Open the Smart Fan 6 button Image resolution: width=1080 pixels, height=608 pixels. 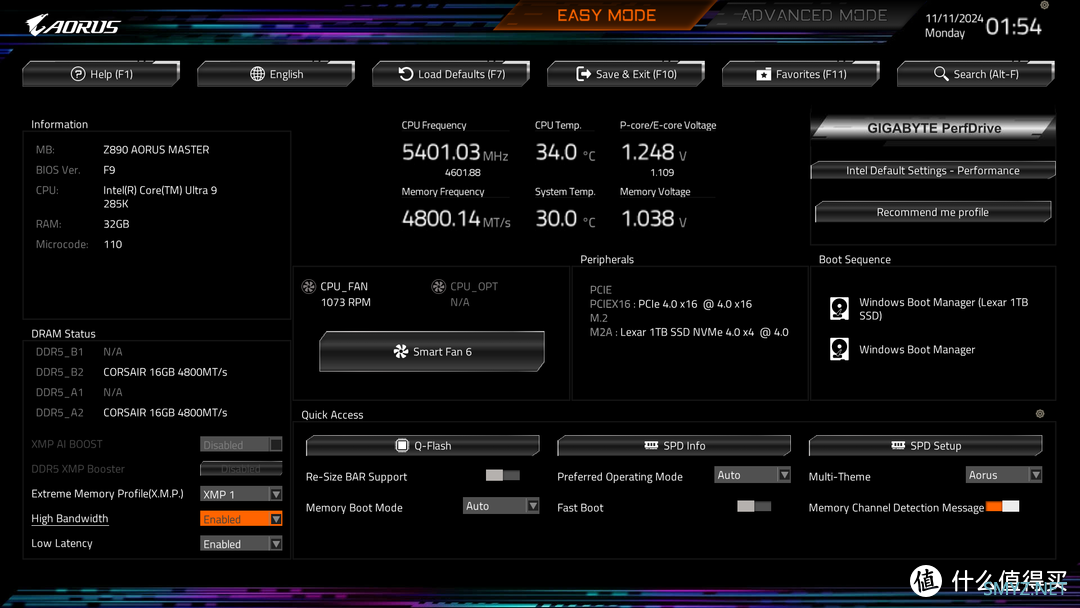pos(432,352)
